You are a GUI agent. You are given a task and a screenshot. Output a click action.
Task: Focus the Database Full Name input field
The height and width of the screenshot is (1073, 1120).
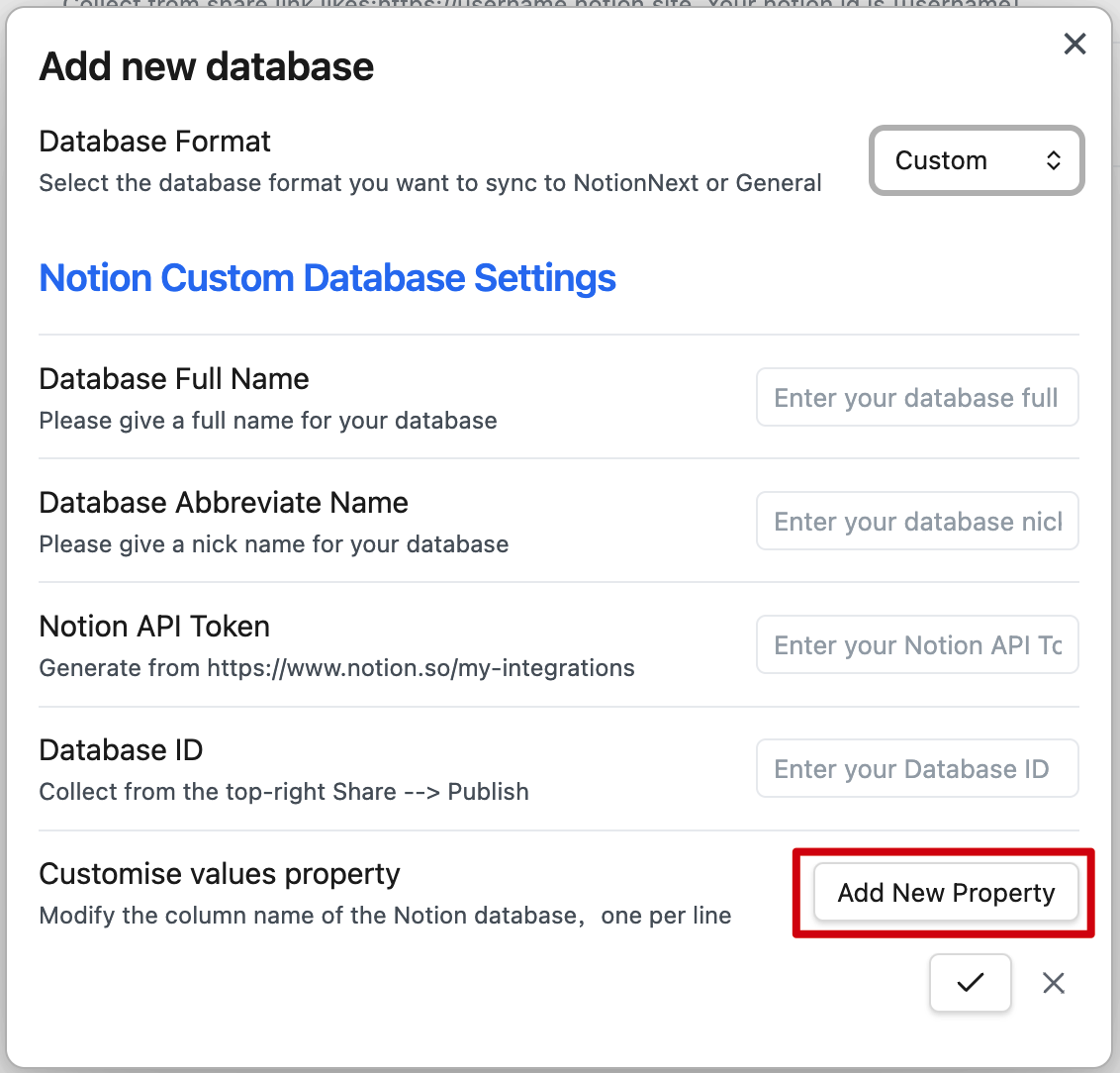[x=916, y=398]
